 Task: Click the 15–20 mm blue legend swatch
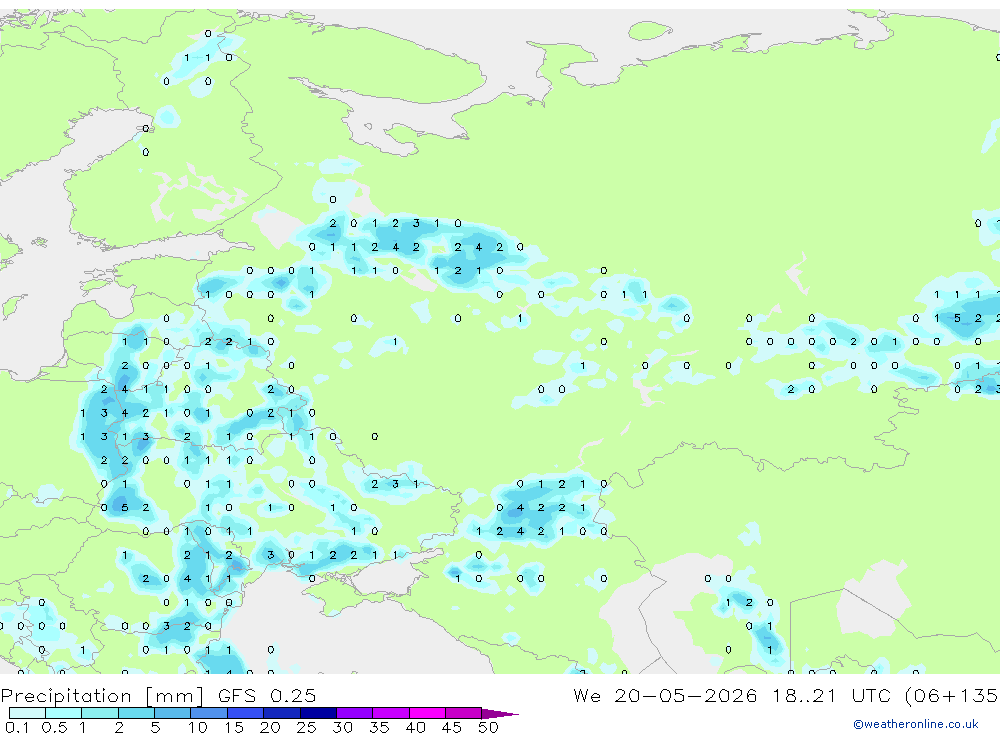tap(245, 713)
